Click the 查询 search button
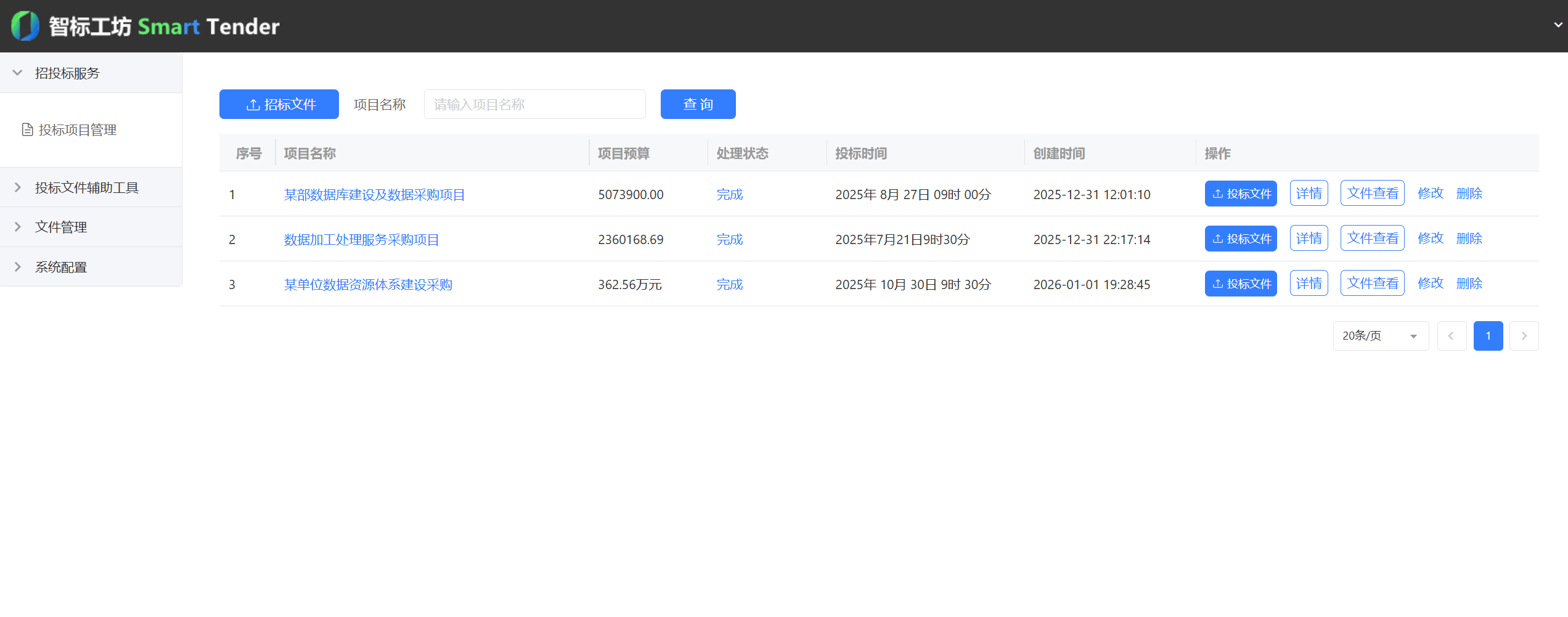This screenshot has width=1568, height=617. (x=698, y=104)
